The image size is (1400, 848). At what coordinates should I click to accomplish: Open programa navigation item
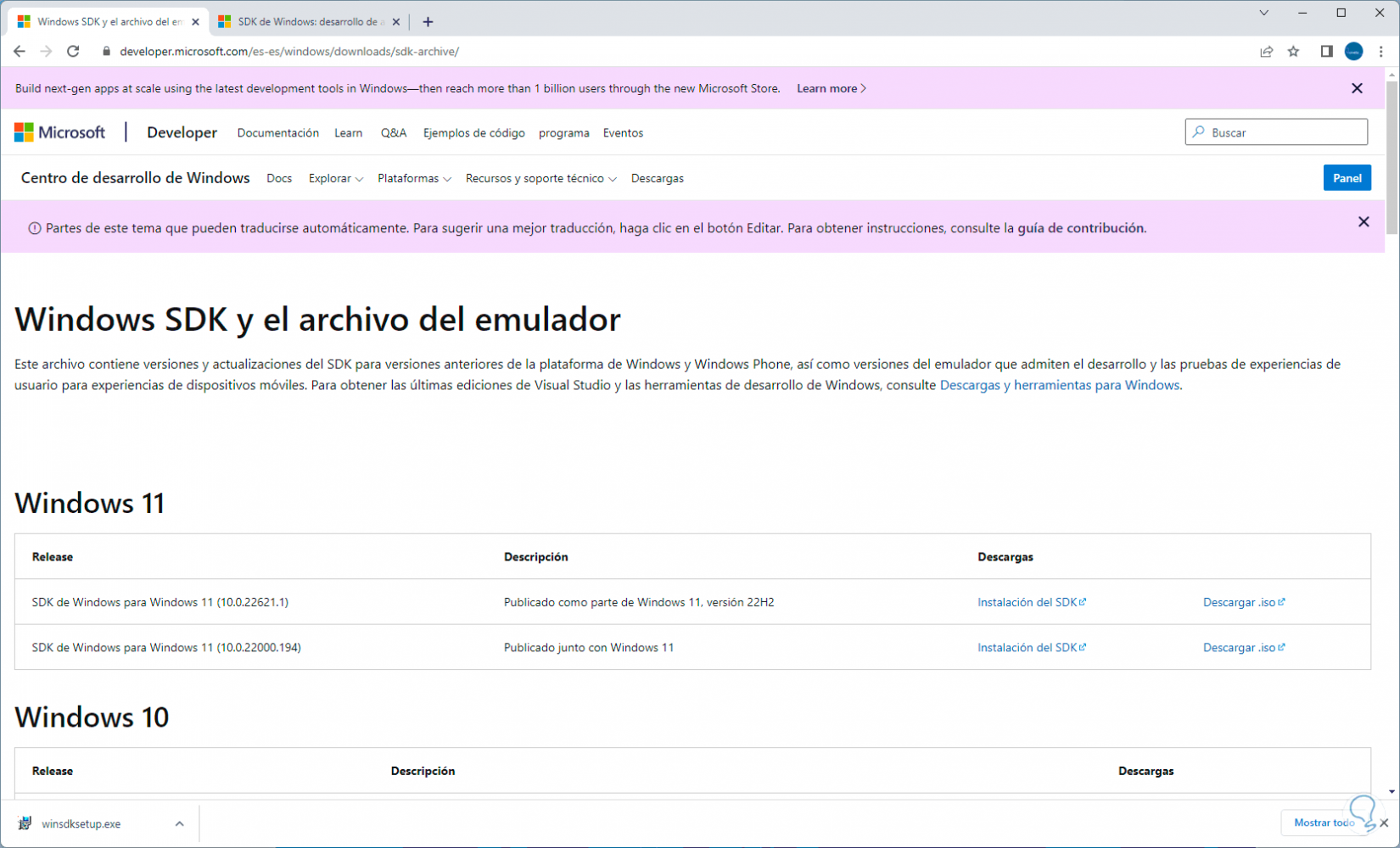tap(564, 133)
